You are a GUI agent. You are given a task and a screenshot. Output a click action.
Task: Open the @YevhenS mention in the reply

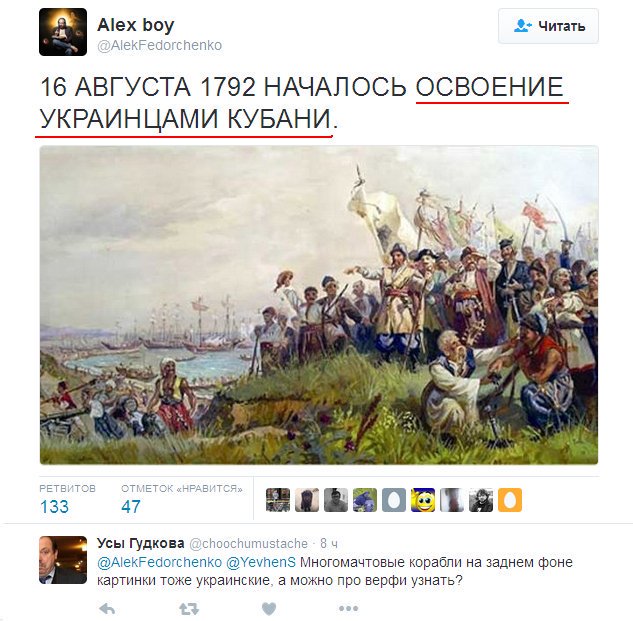click(x=261, y=562)
